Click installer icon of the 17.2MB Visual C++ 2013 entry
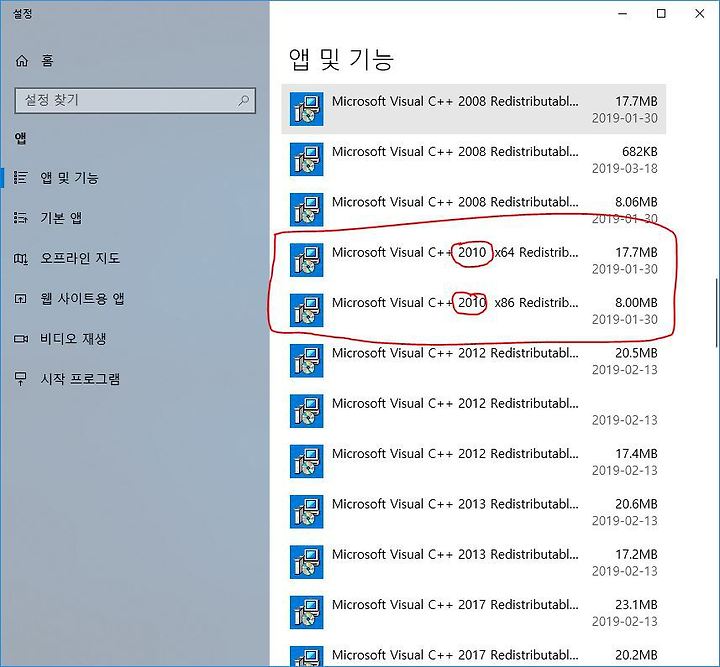 pyautogui.click(x=306, y=562)
